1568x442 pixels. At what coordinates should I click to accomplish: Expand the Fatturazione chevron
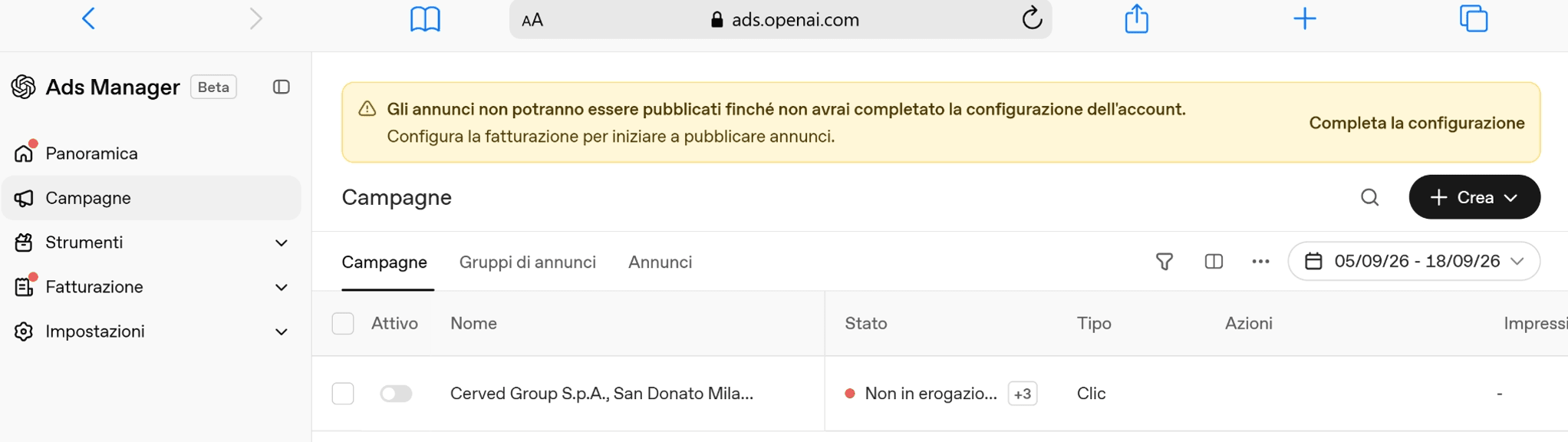(x=282, y=288)
